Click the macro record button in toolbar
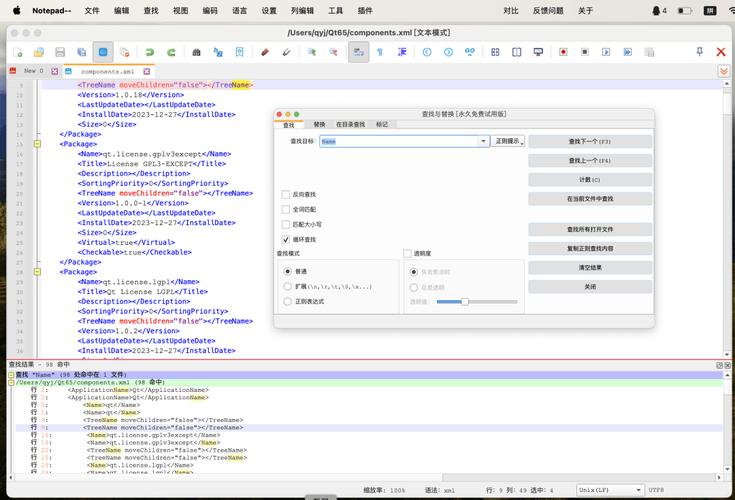Screen dimensions: 735x500 click(563, 51)
